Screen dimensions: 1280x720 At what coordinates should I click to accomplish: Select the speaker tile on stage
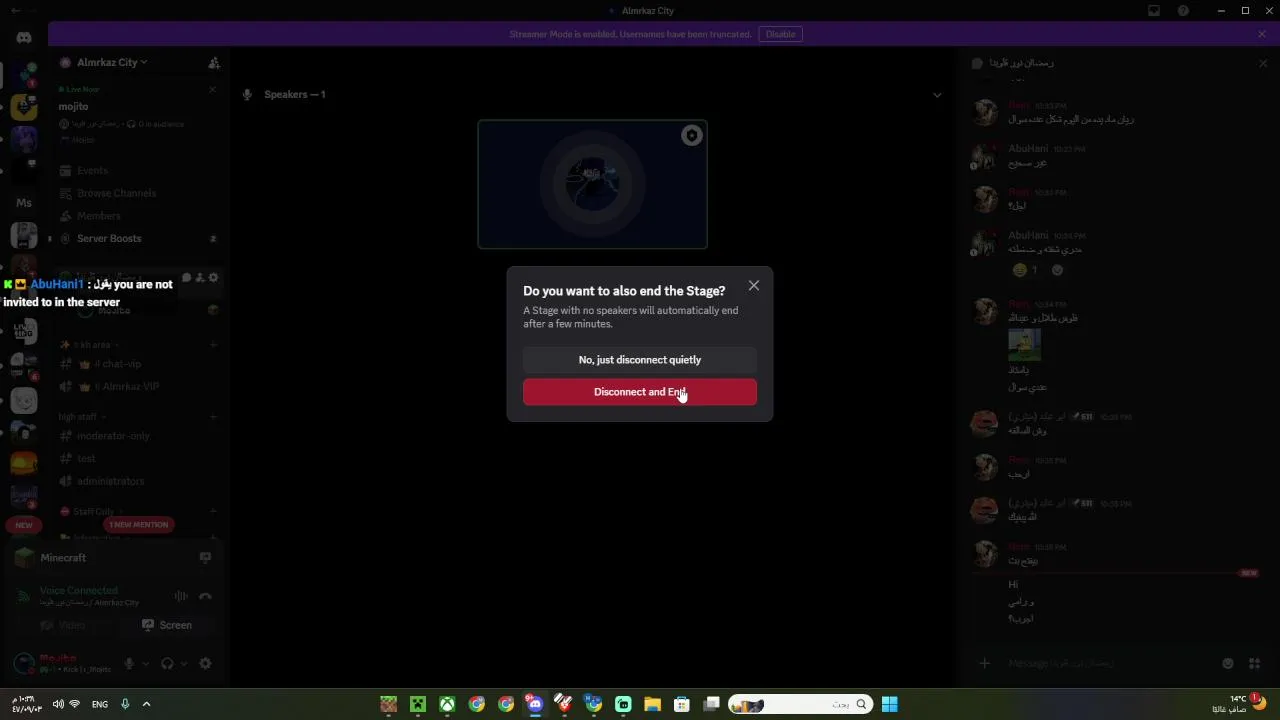[x=592, y=184]
